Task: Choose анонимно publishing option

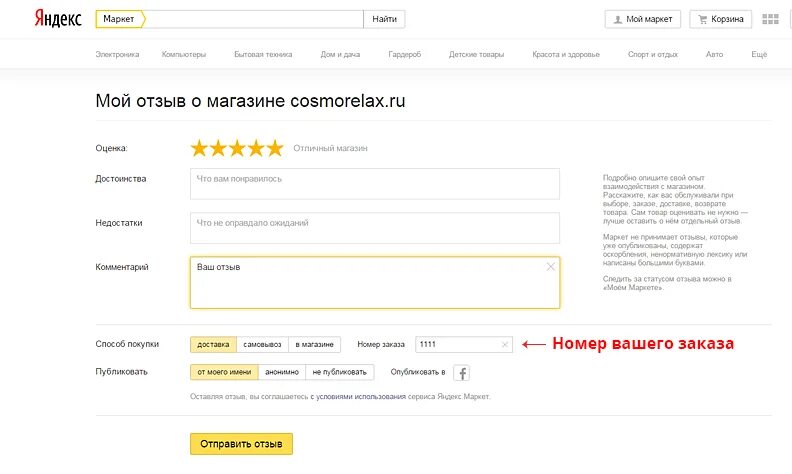Action: coord(282,372)
